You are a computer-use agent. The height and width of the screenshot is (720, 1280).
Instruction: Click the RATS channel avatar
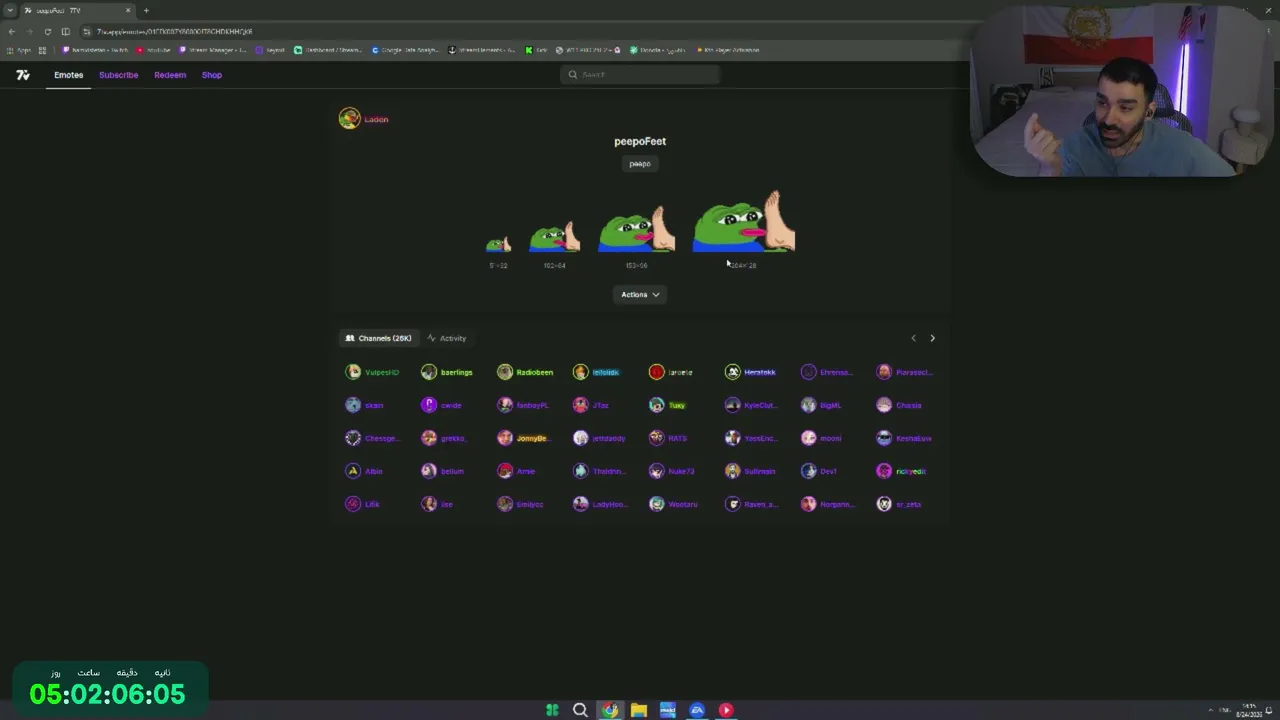(656, 438)
